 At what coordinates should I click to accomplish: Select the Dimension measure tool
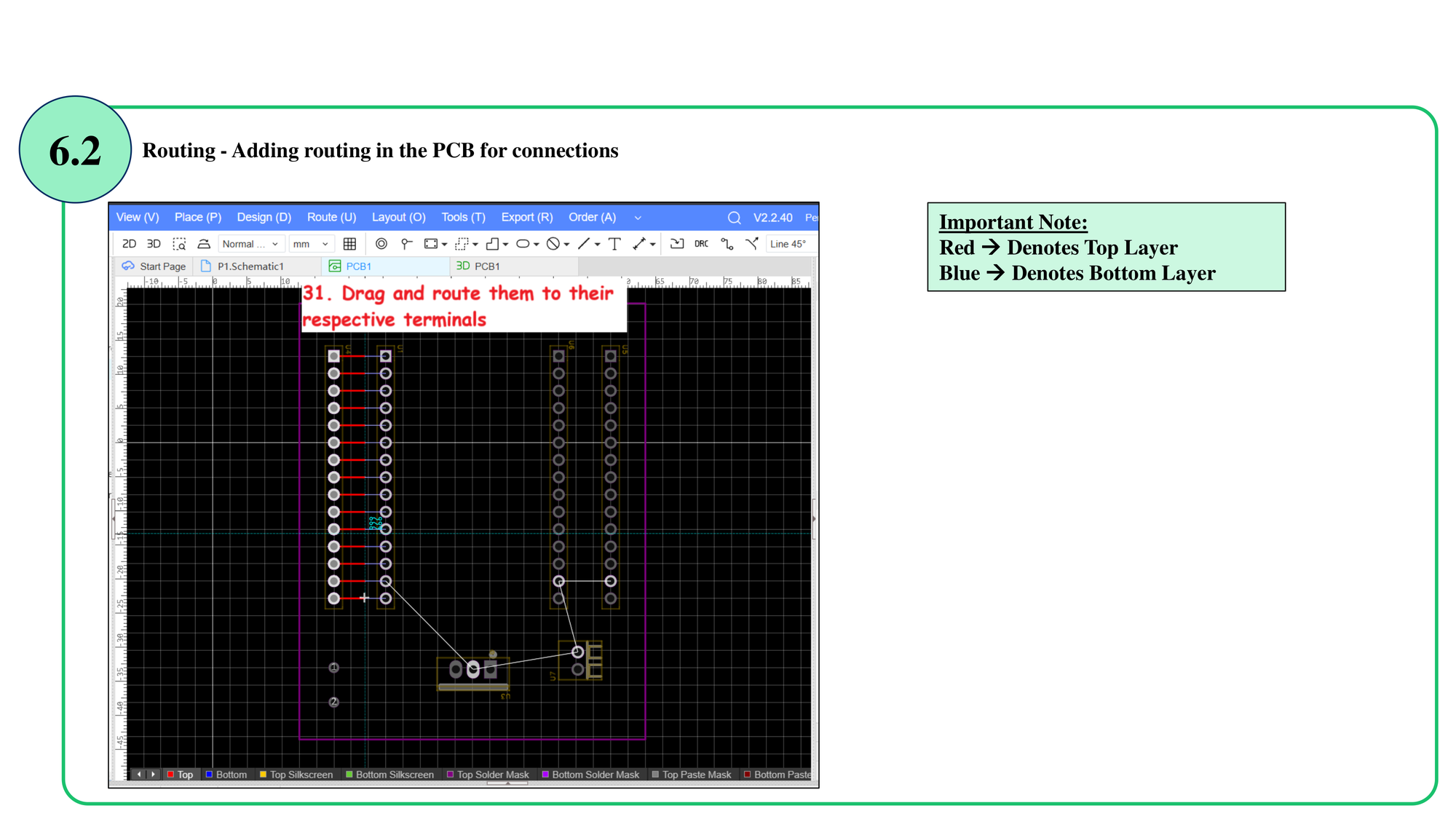pos(639,244)
